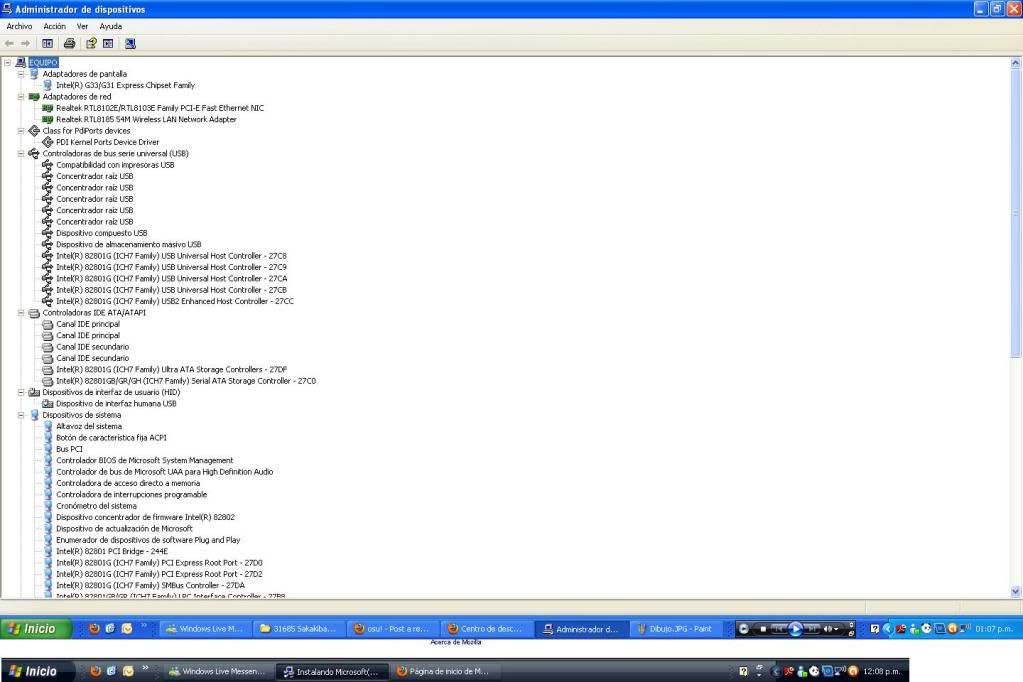Click the icon beside Dispositivos de sistema
Image resolution: width=1023 pixels, height=682 pixels.
pos(35,415)
